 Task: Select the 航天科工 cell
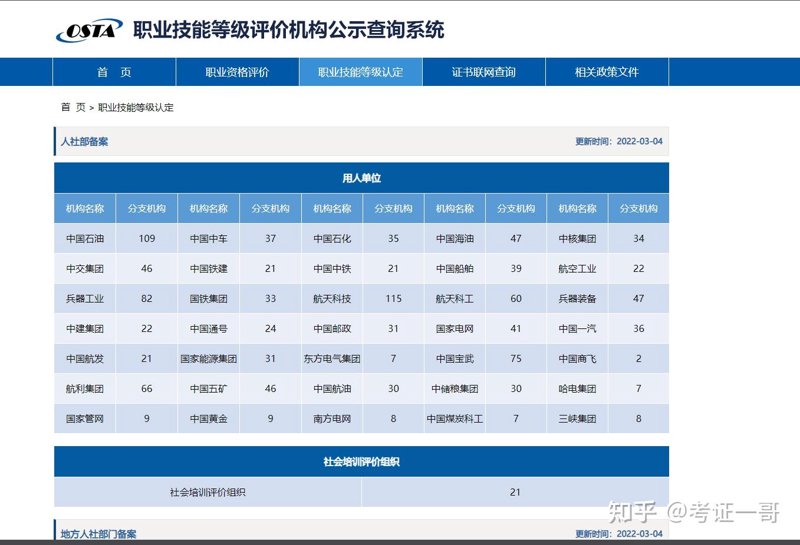455,299
